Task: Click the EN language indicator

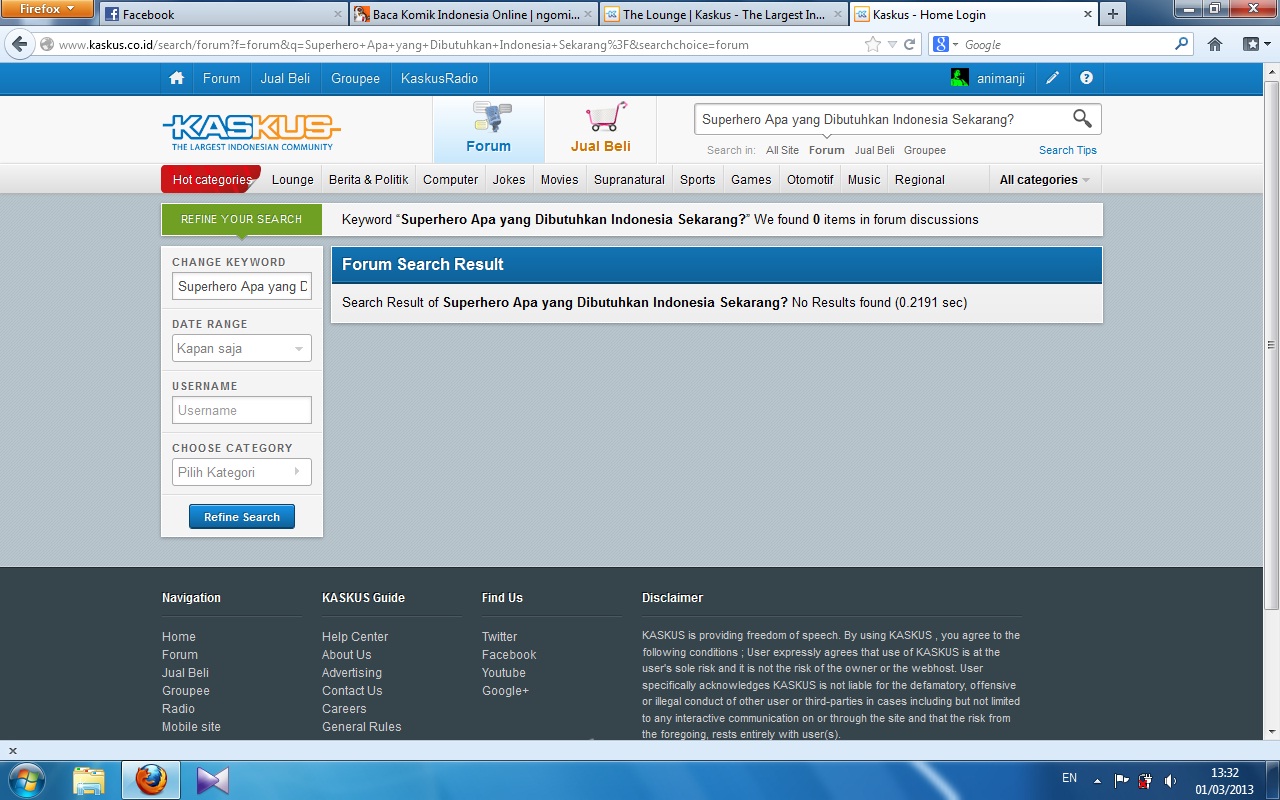Action: (1069, 778)
